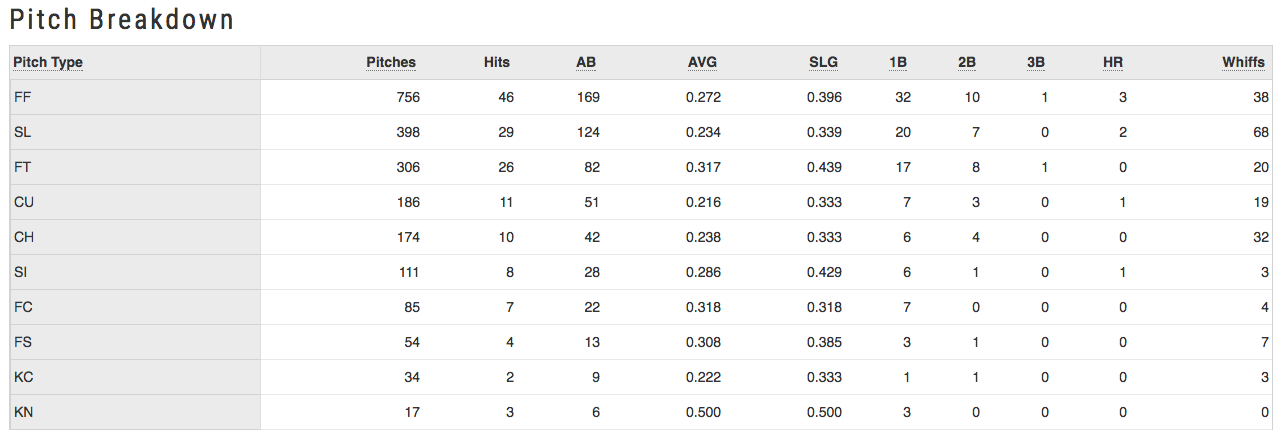This screenshot has height=439, width=1282.
Task: Sort by AVG column header
Action: pyautogui.click(x=703, y=62)
